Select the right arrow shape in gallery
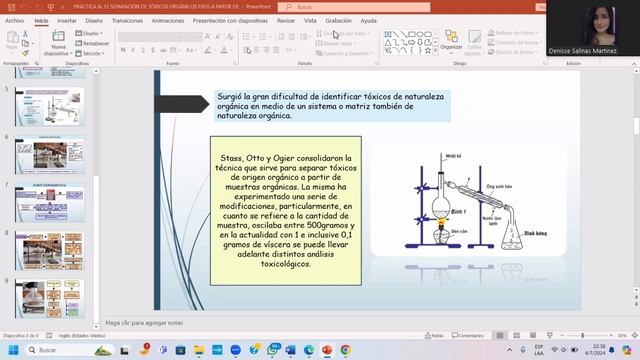 (x=411, y=42)
